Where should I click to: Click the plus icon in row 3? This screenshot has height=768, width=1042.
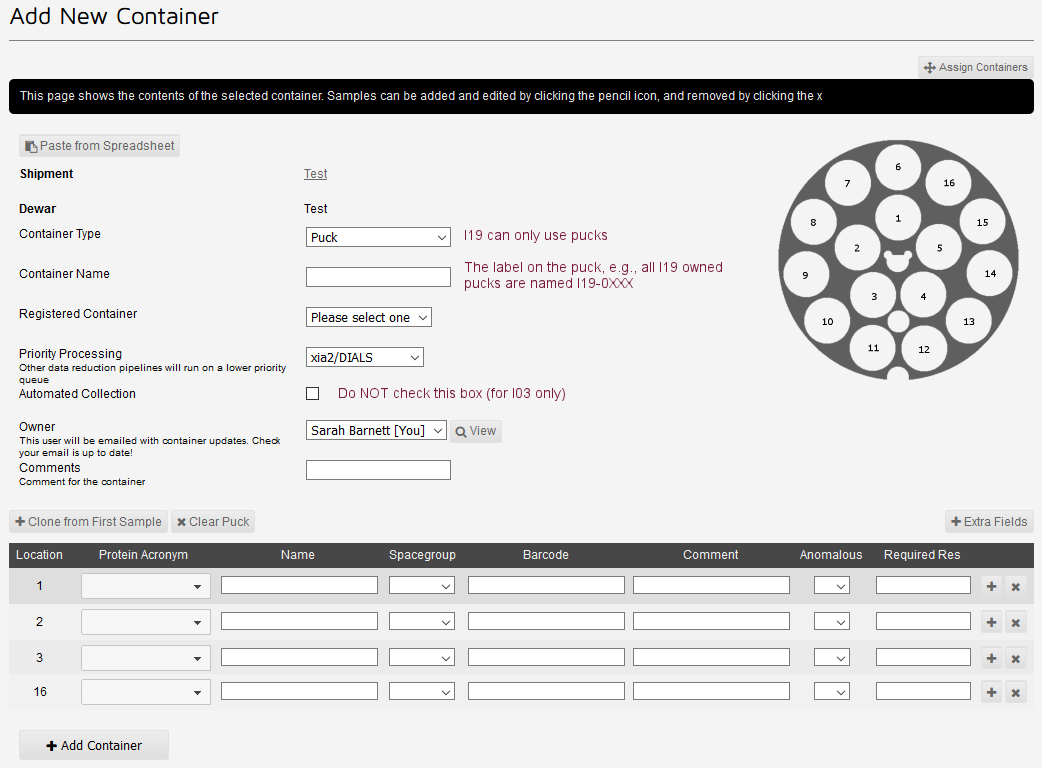(x=991, y=658)
